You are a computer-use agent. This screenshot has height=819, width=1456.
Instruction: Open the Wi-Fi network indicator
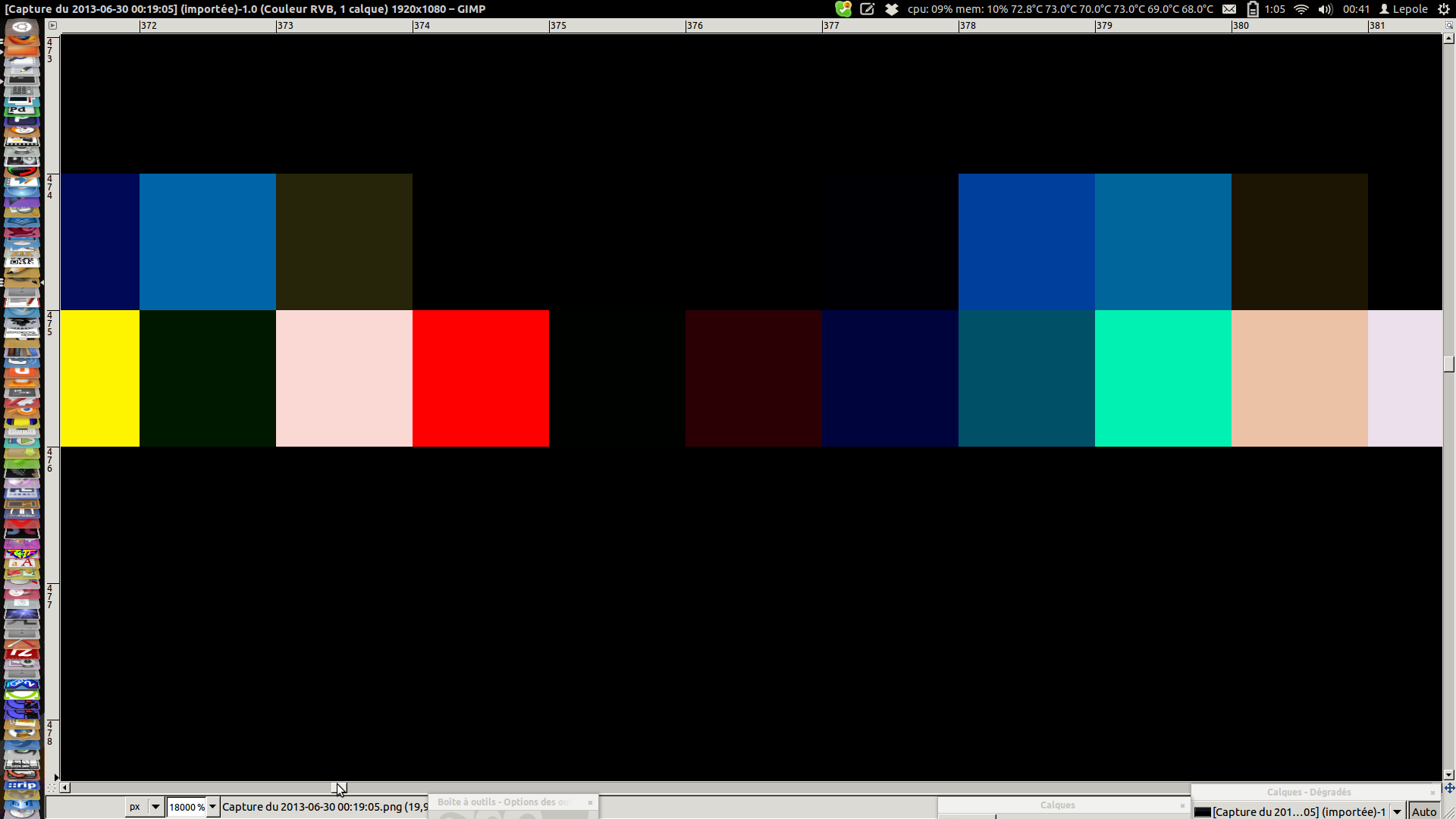tap(1301, 9)
